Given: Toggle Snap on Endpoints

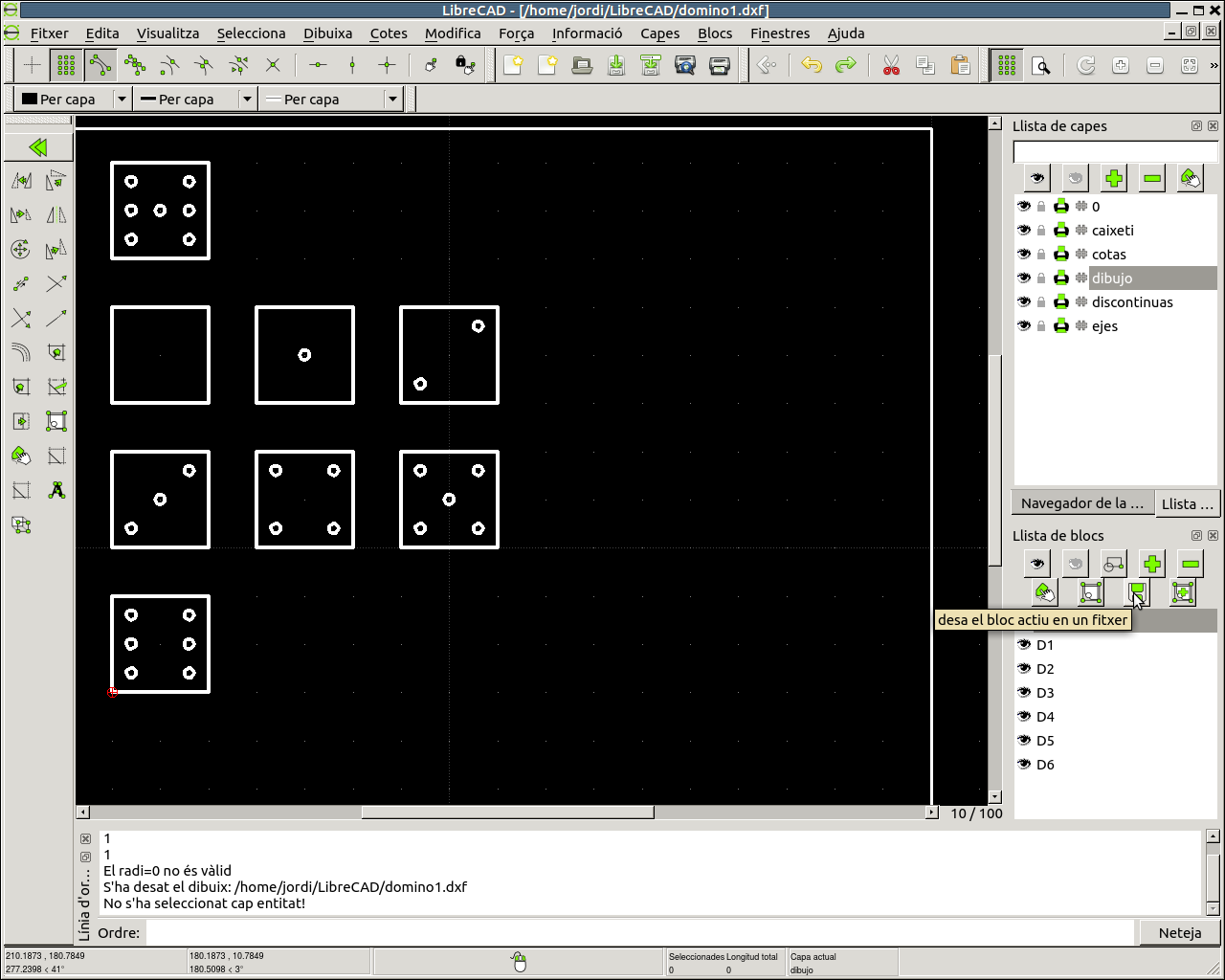Looking at the screenshot, I should [100, 65].
